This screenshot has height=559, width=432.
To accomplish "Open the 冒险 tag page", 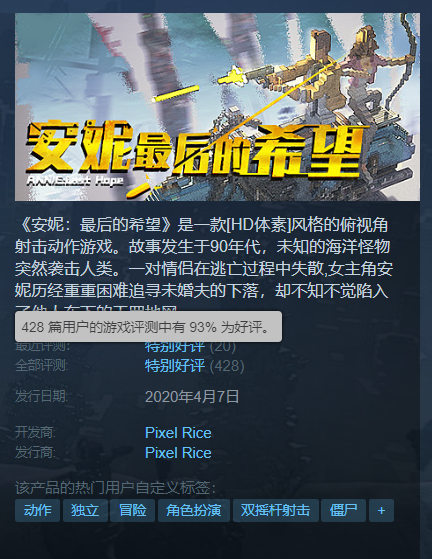I will [x=133, y=510].
